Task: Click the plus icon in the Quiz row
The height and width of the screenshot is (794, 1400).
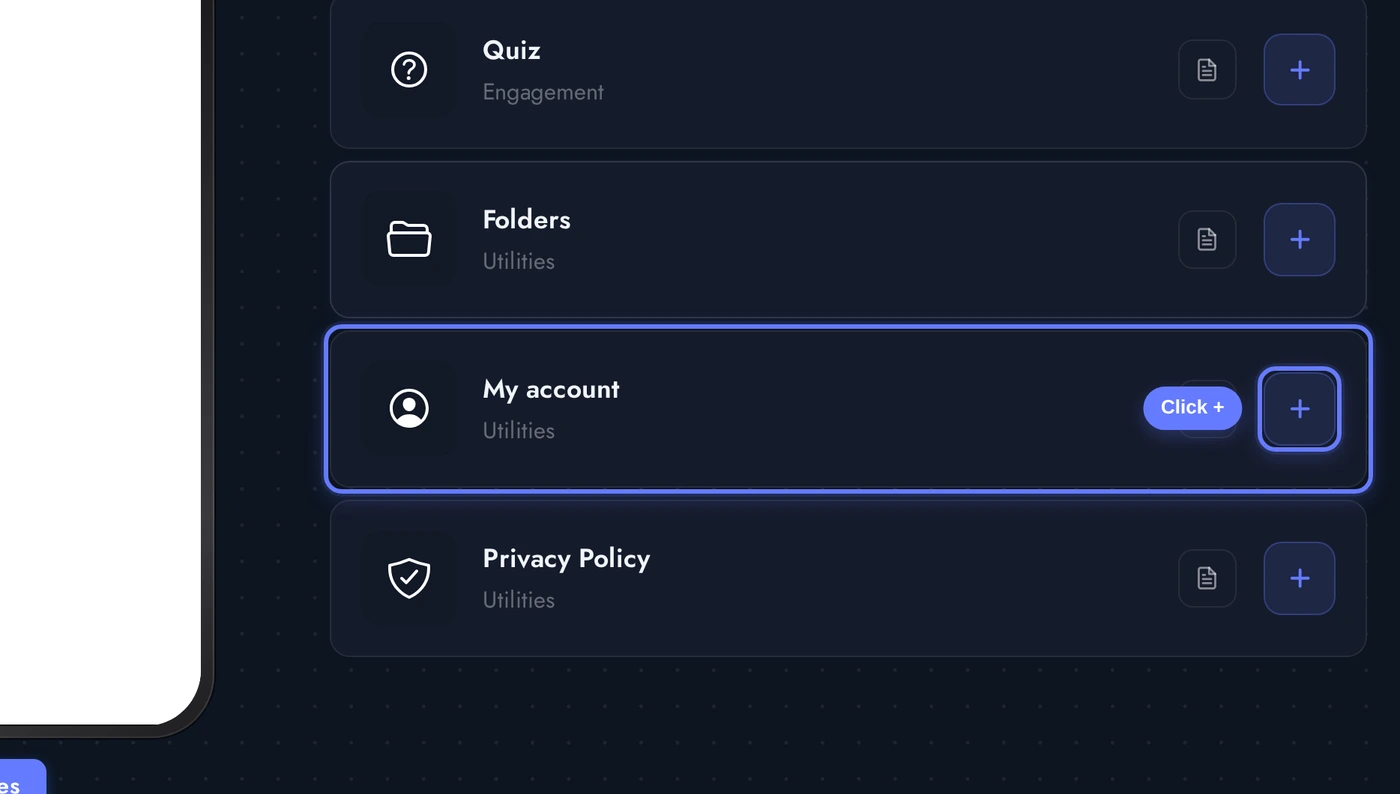Action: (1298, 69)
